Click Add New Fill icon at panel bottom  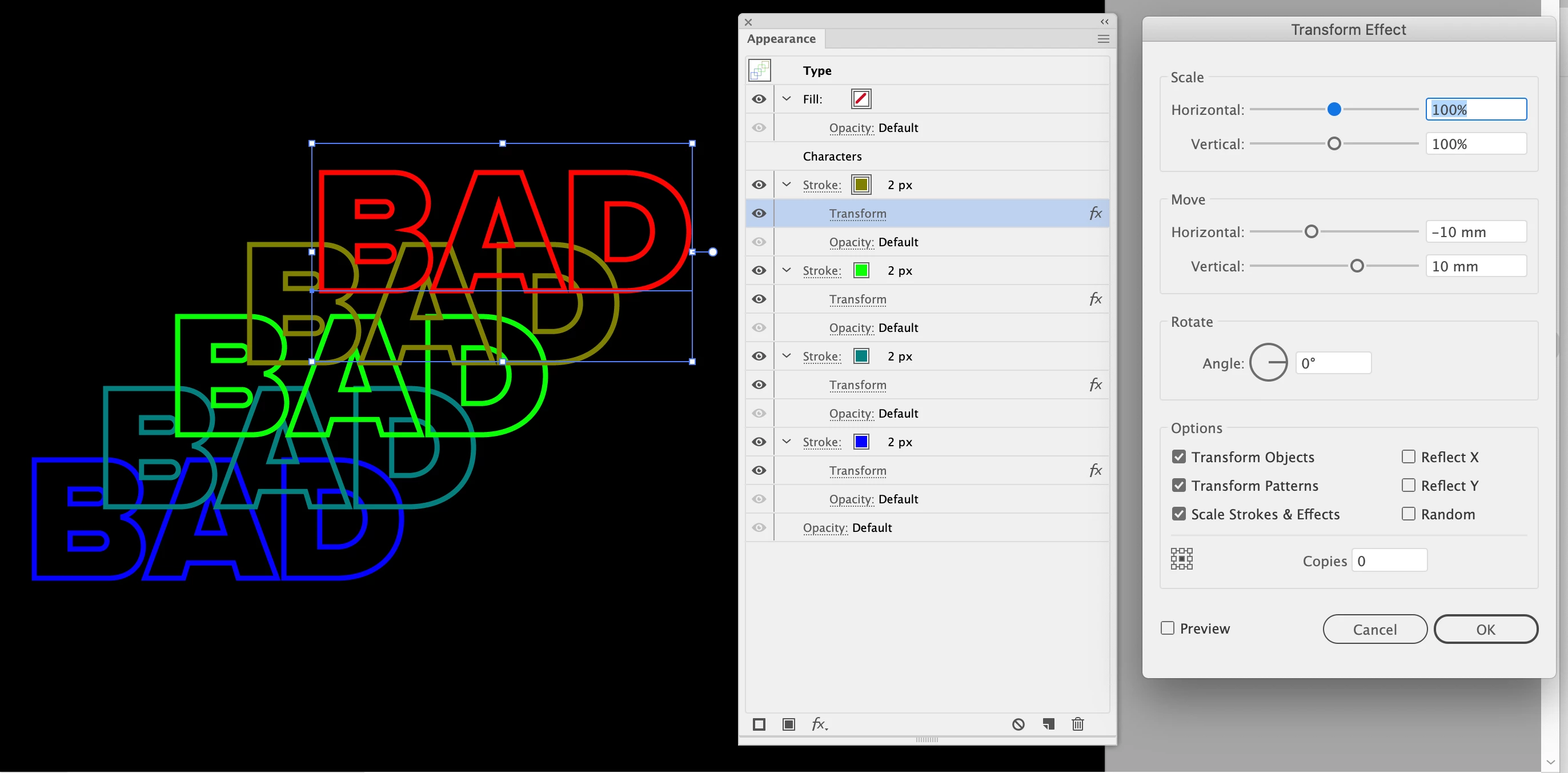788,724
